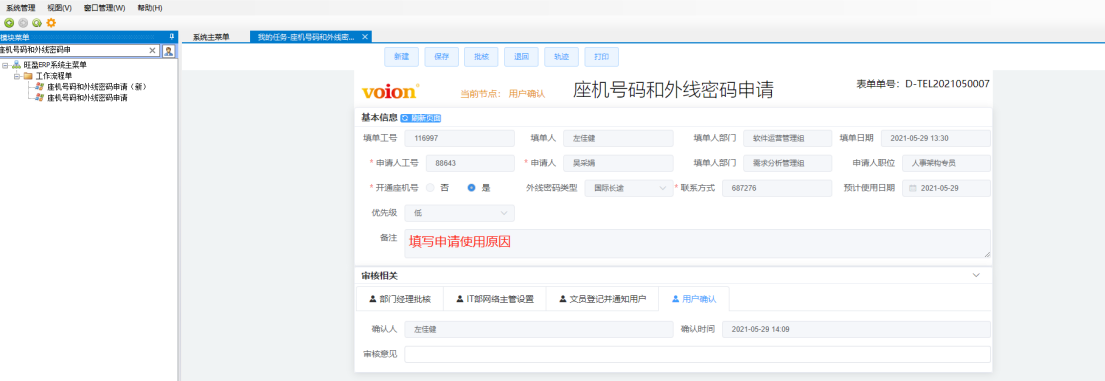Open settings via the orange gear icon

(51, 23)
